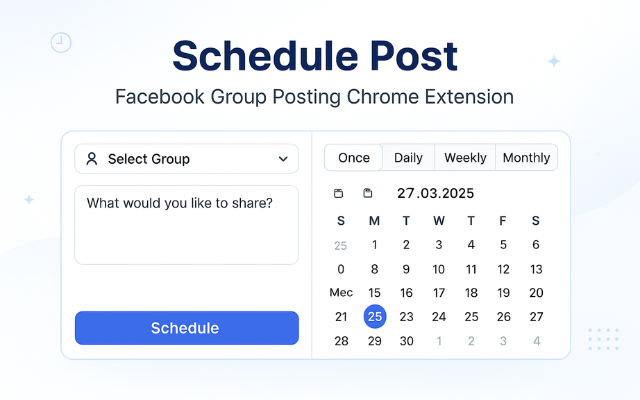Click the sparkle icon right of the title
Image resolution: width=640 pixels, height=400 pixels.
click(554, 61)
